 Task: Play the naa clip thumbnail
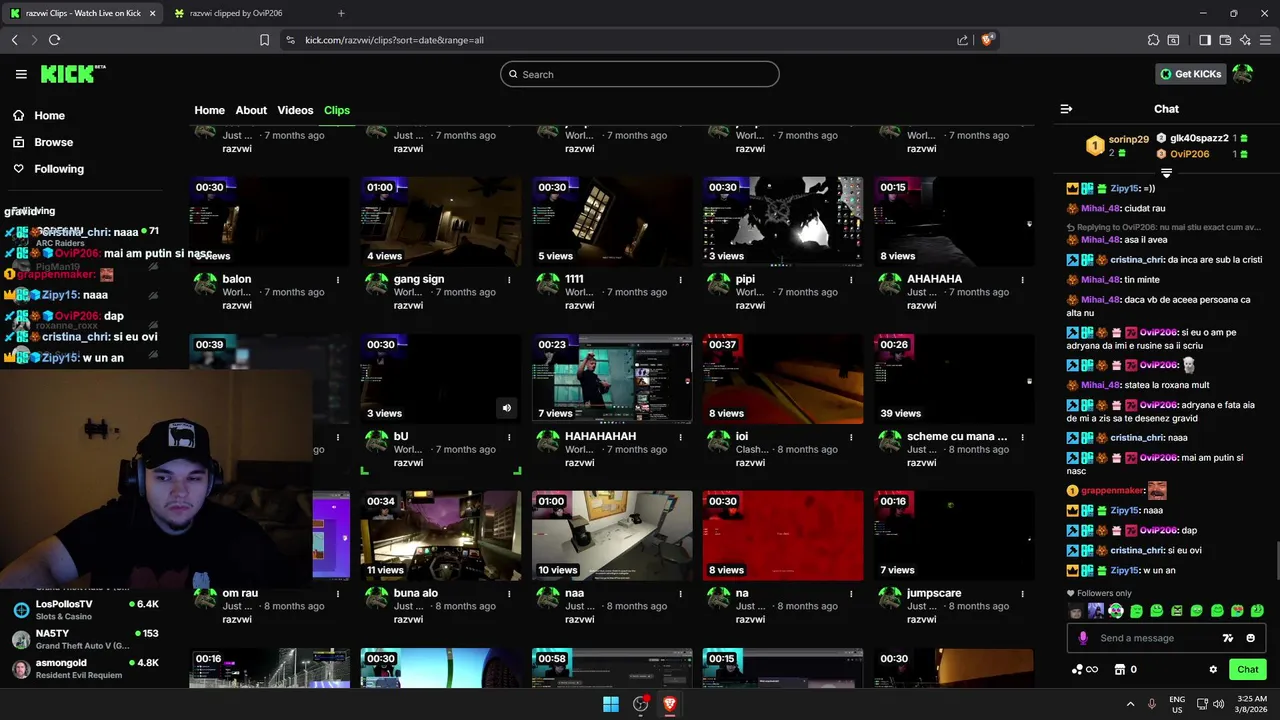click(612, 536)
